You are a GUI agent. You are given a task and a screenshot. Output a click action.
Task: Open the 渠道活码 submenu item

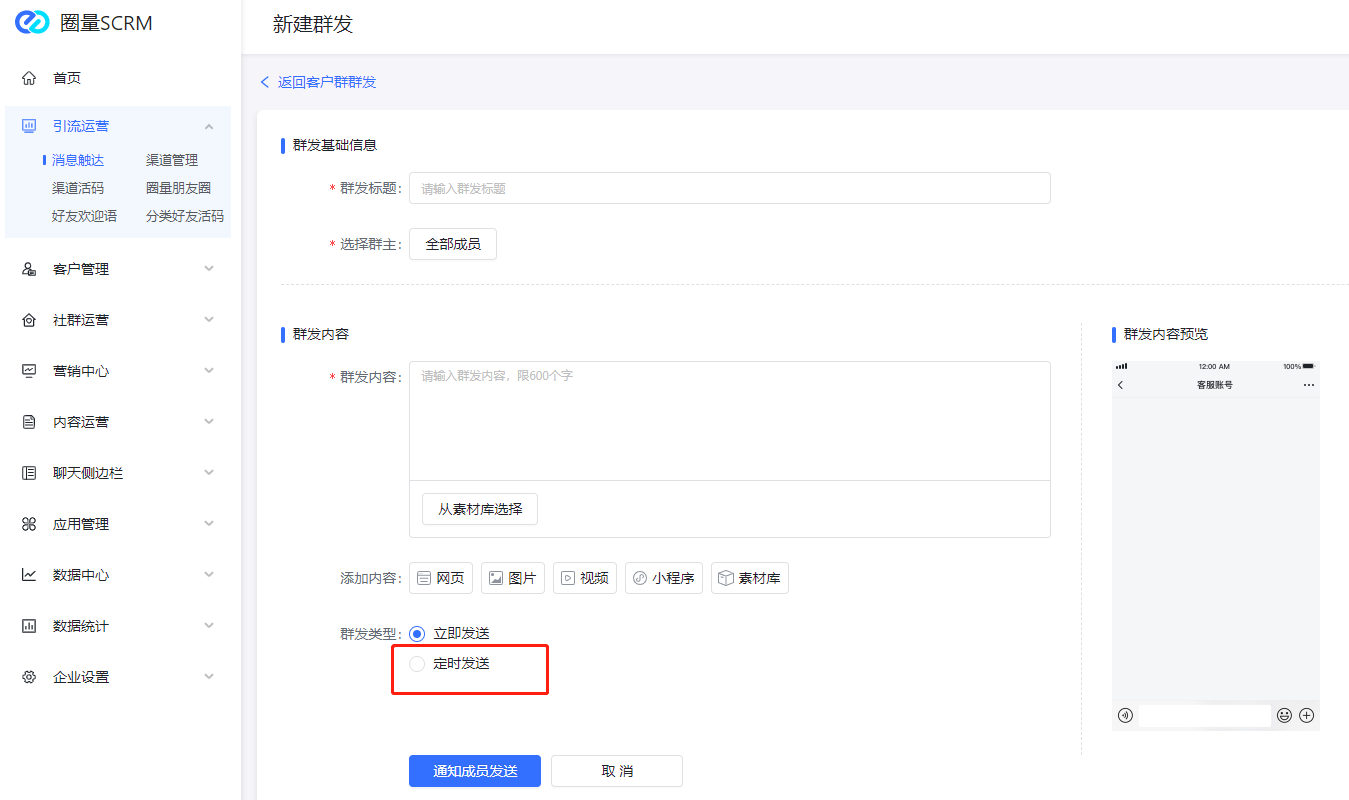pyautogui.click(x=78, y=188)
